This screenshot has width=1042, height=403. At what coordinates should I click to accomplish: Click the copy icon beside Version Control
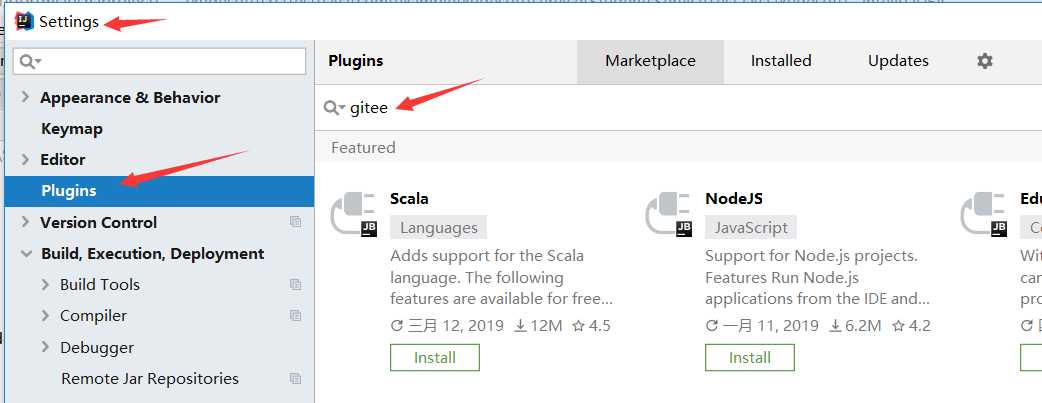pyautogui.click(x=296, y=222)
